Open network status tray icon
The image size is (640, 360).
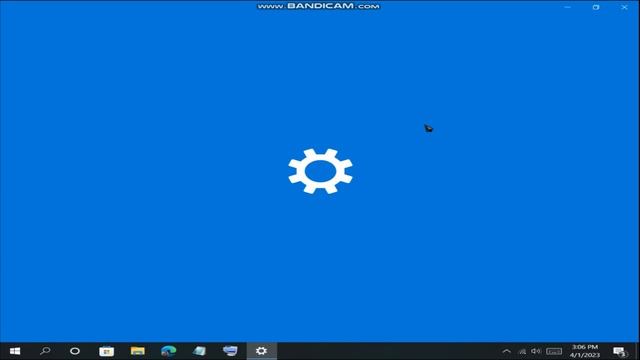522,351
